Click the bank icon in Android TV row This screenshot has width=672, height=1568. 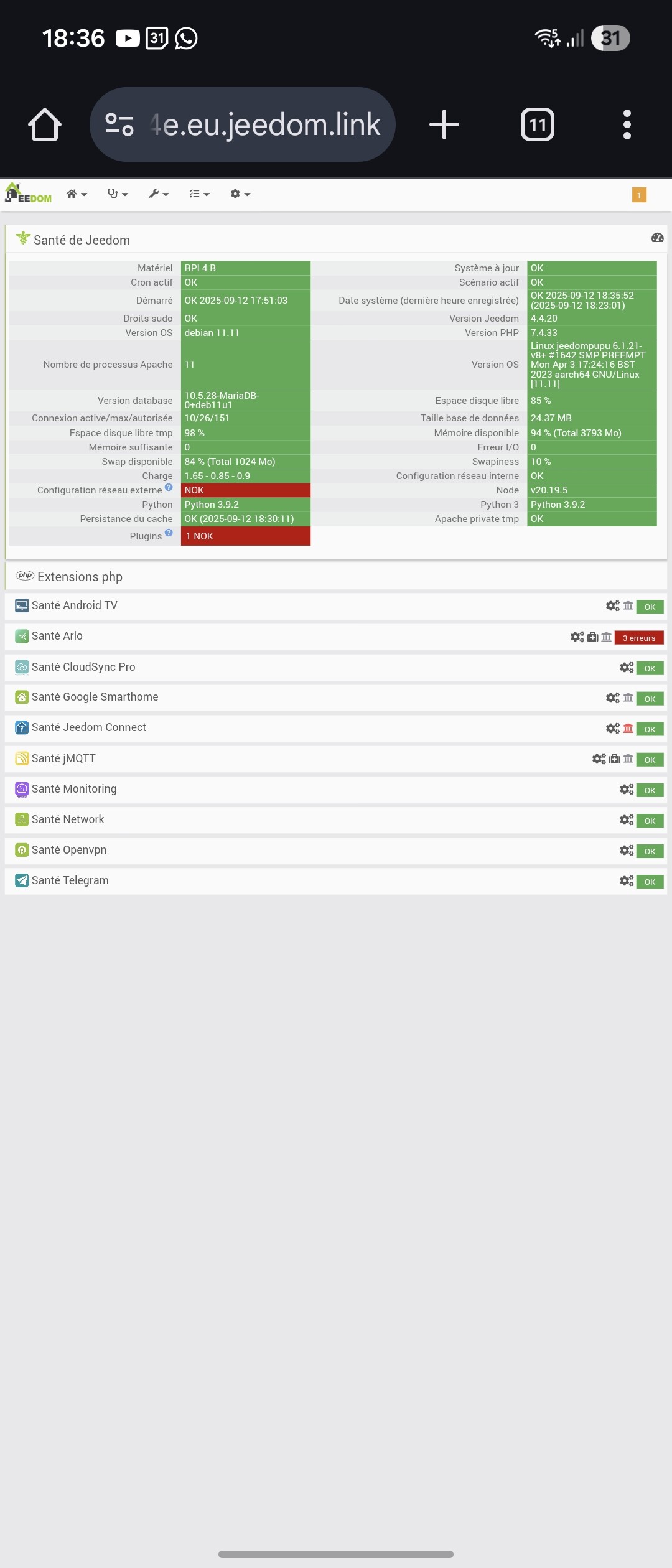point(628,605)
